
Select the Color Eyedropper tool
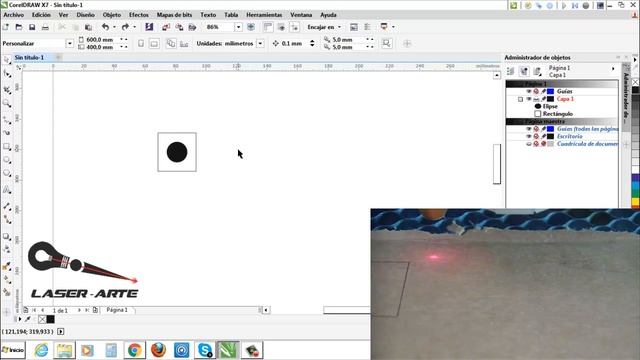(x=7, y=266)
